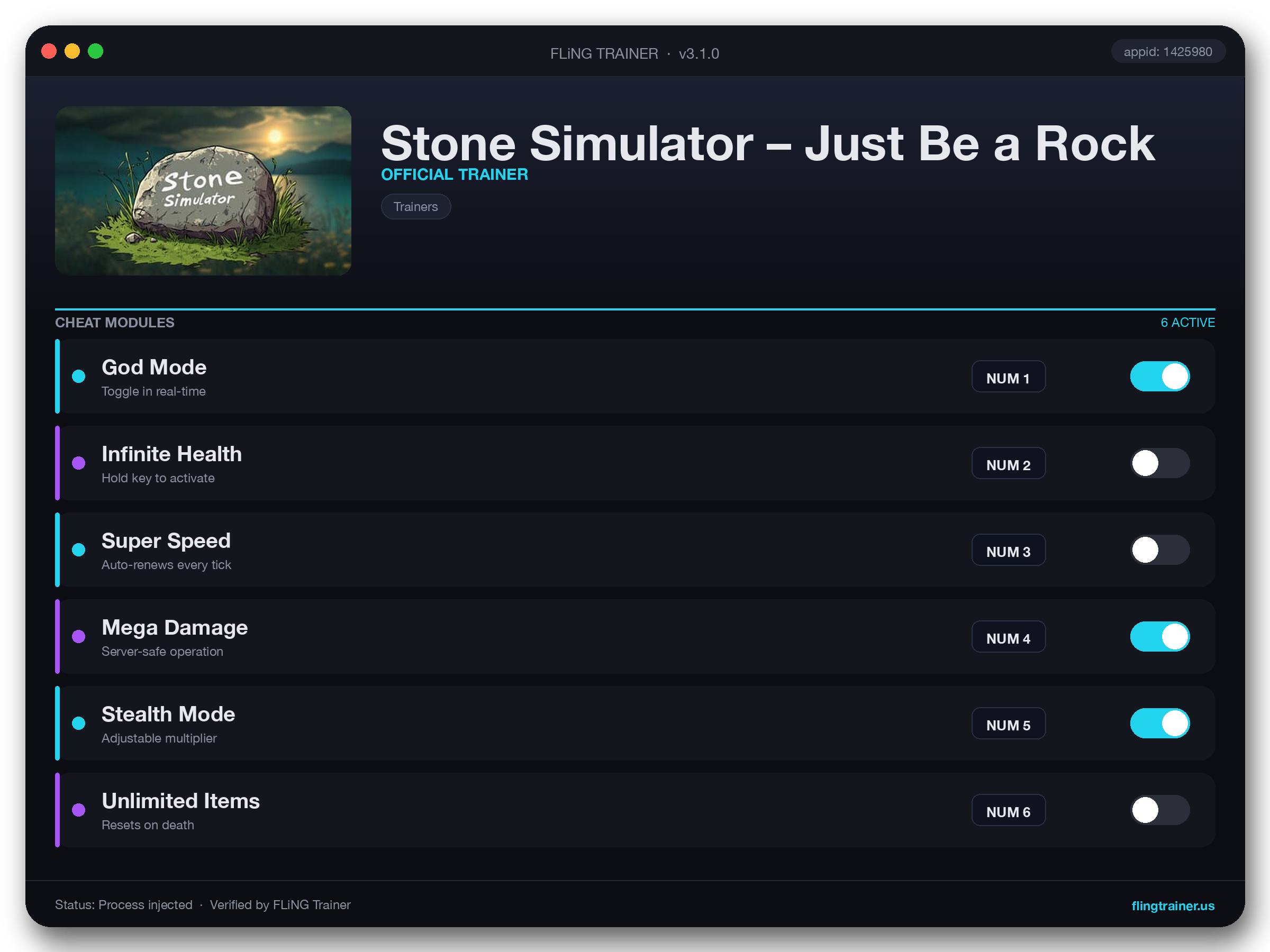
Task: Click the OFFICIAL TRAINER label
Action: [x=454, y=175]
